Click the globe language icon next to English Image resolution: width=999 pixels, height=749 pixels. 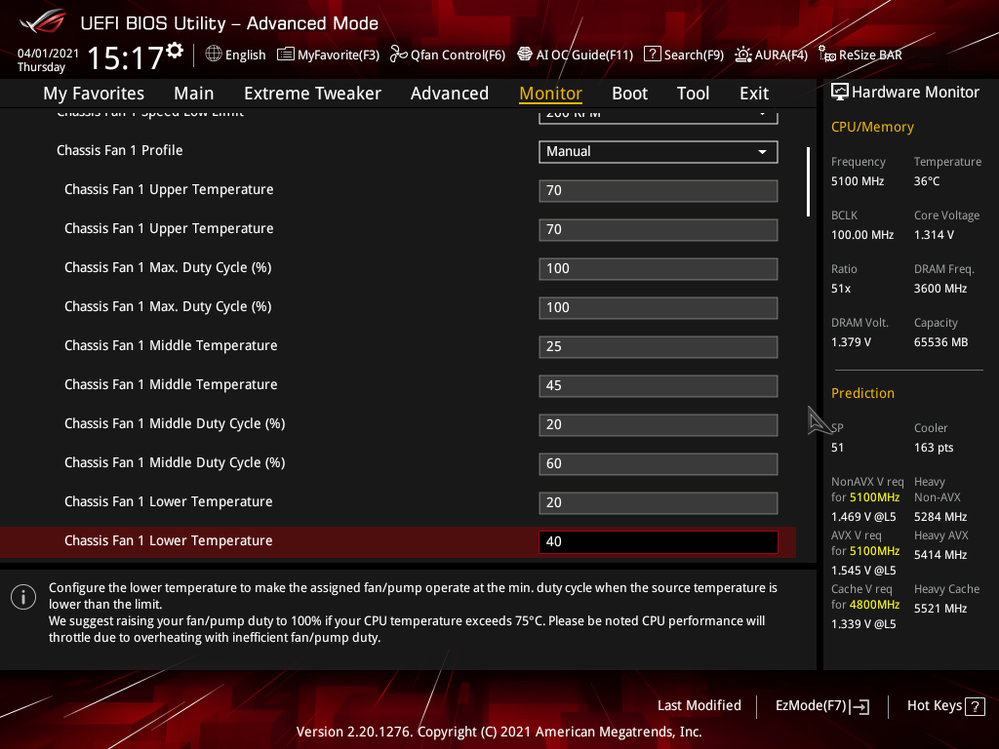[x=213, y=54]
